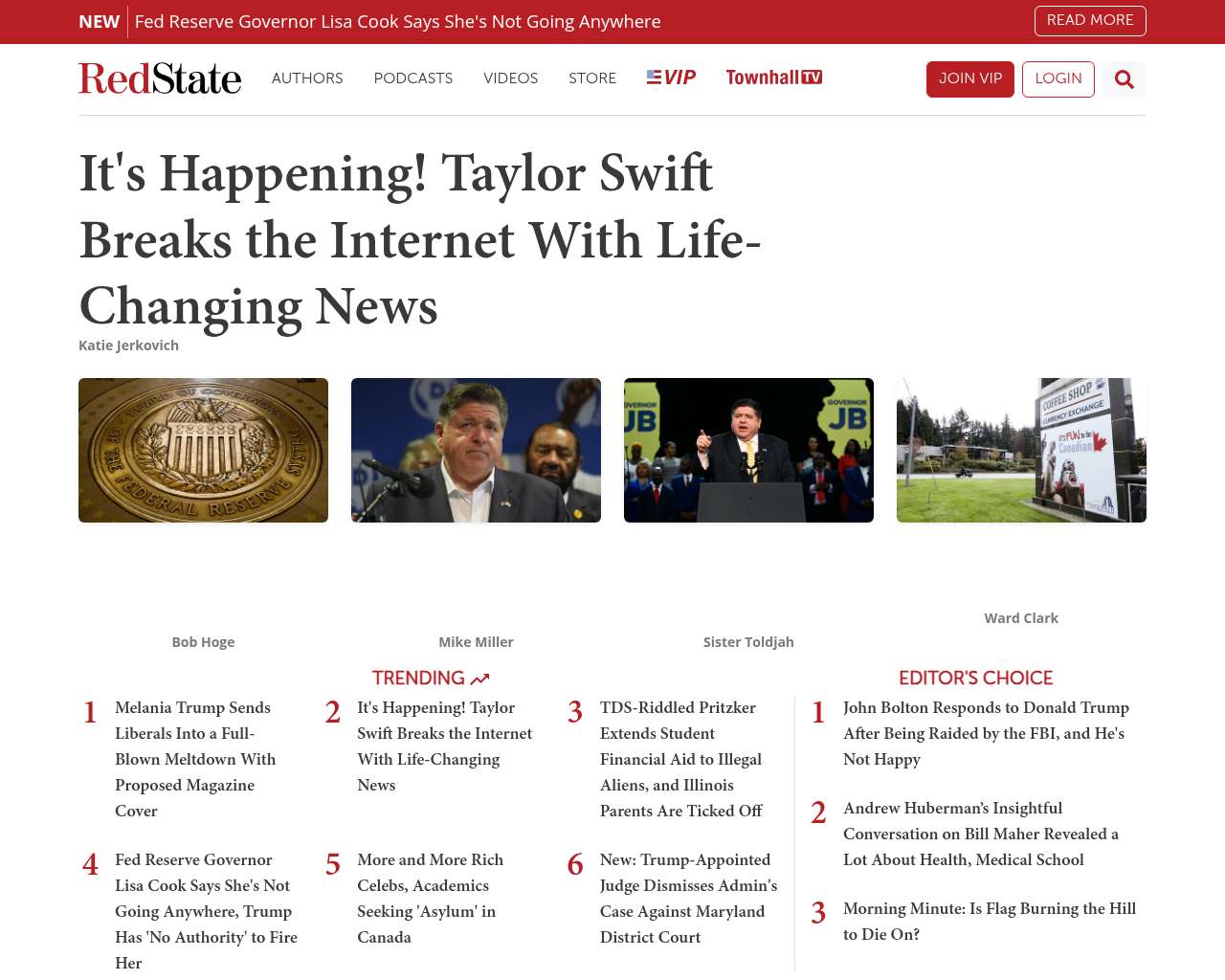Open trending story on celebs seeking asylum in Canada

click(x=431, y=899)
